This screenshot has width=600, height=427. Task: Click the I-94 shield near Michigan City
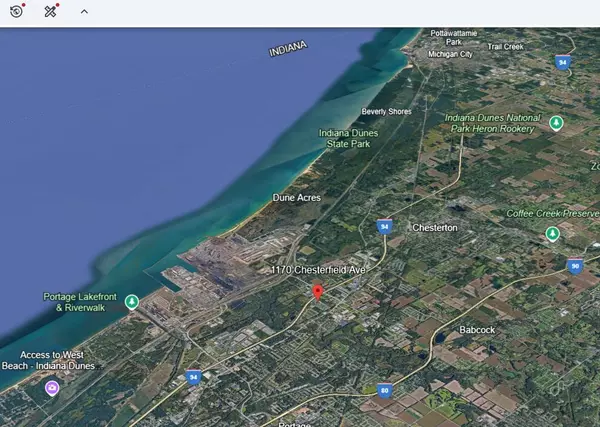563,61
